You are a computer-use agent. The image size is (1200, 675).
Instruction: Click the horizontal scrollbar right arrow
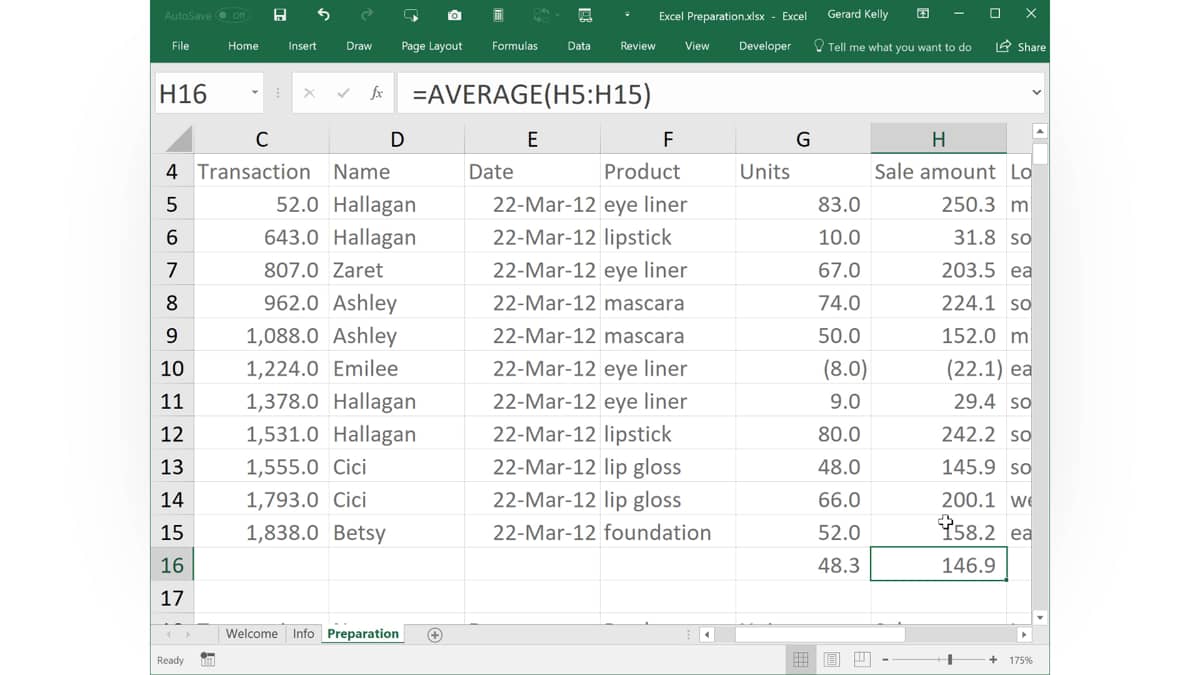(1024, 635)
